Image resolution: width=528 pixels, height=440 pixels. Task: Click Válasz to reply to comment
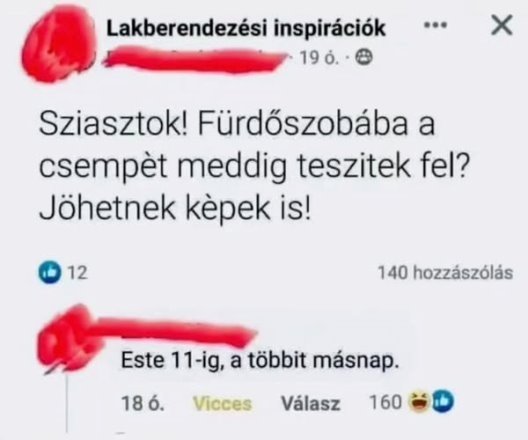point(310,403)
